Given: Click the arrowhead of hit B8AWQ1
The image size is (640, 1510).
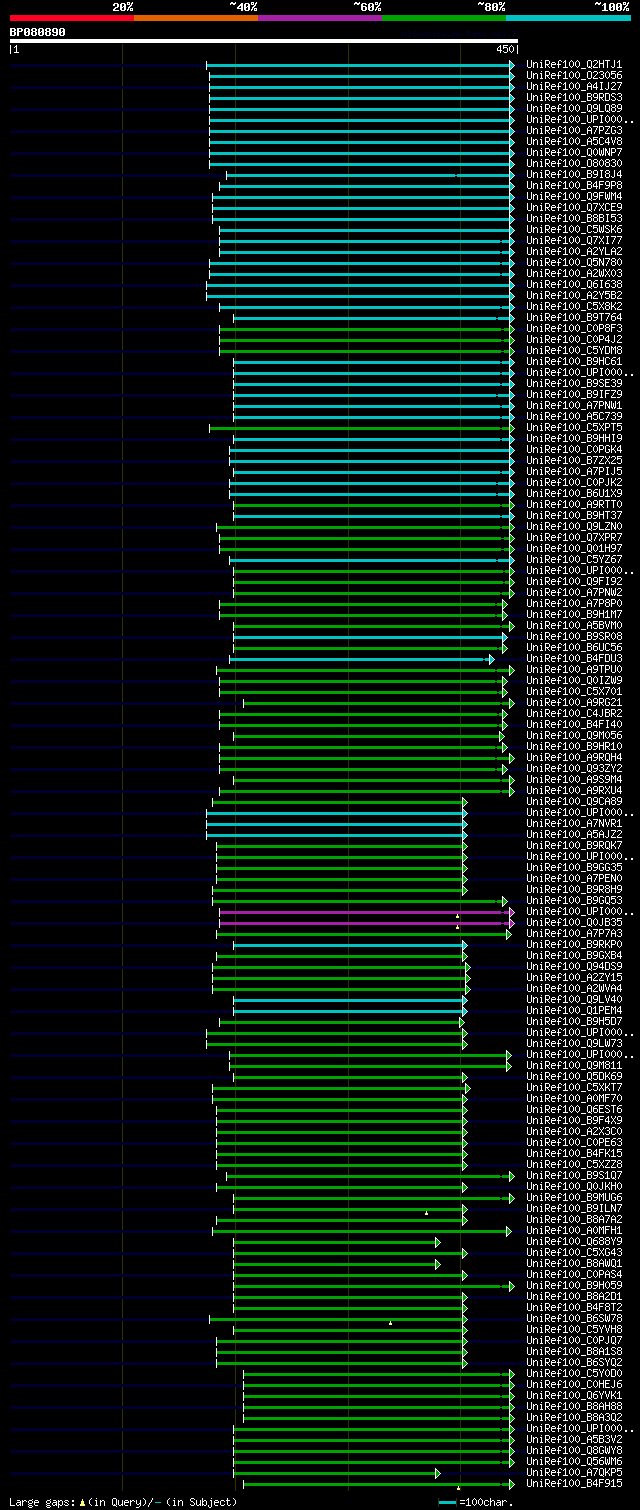Looking at the screenshot, I should click(x=437, y=1264).
